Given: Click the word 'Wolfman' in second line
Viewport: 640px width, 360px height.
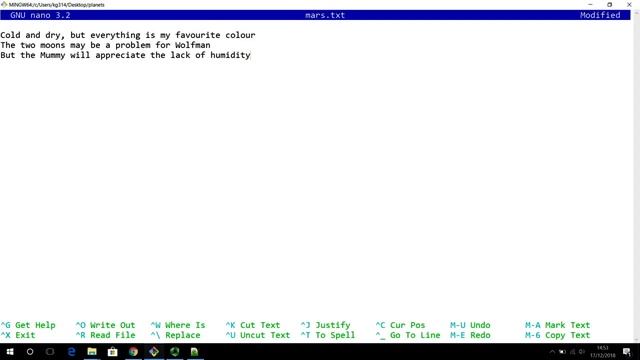Looking at the screenshot, I should pyautogui.click(x=193, y=45).
